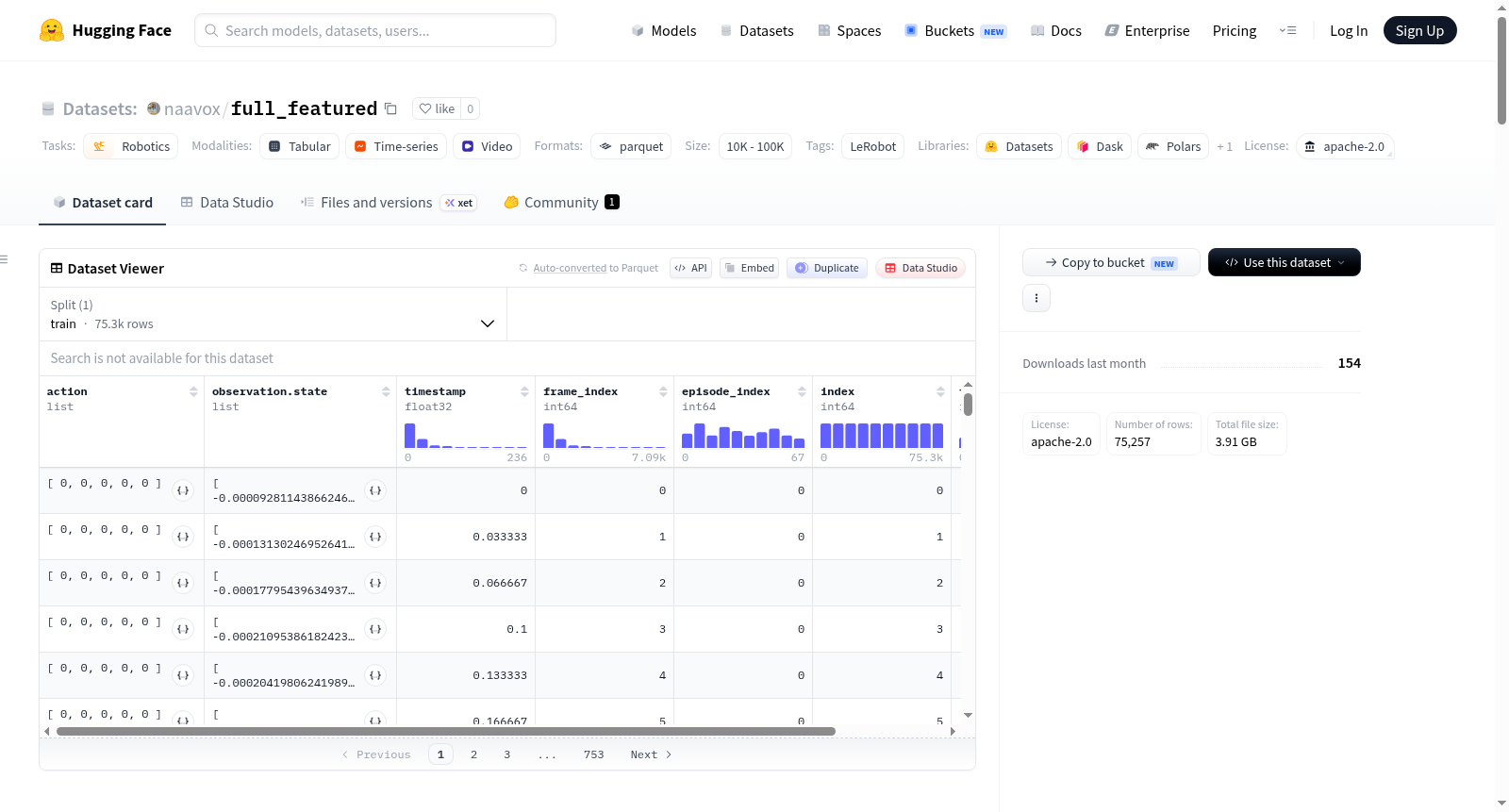The width and height of the screenshot is (1509, 812).
Task: Open the three-dot more actions button
Action: coord(1036,298)
